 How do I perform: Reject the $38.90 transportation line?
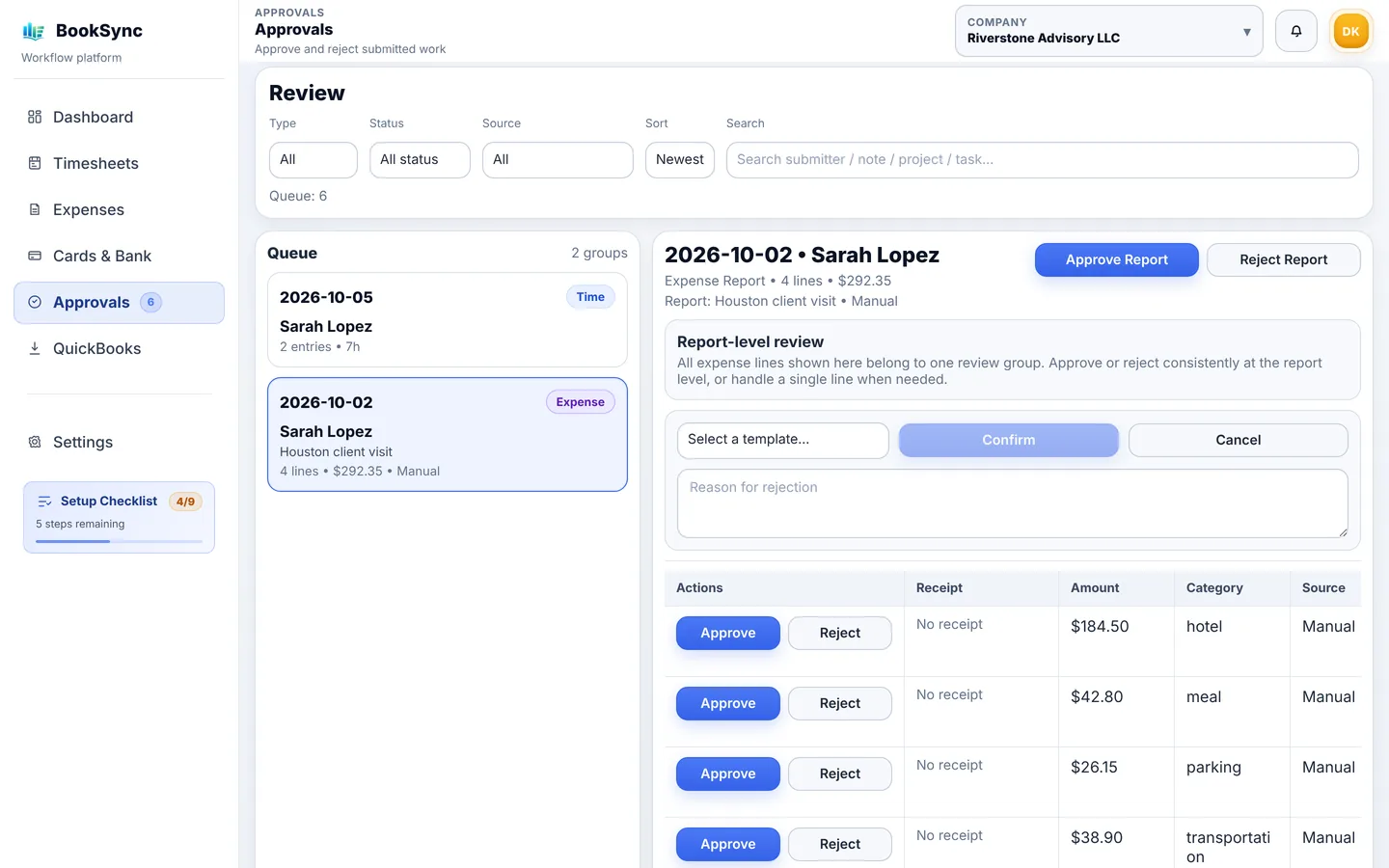pos(840,844)
